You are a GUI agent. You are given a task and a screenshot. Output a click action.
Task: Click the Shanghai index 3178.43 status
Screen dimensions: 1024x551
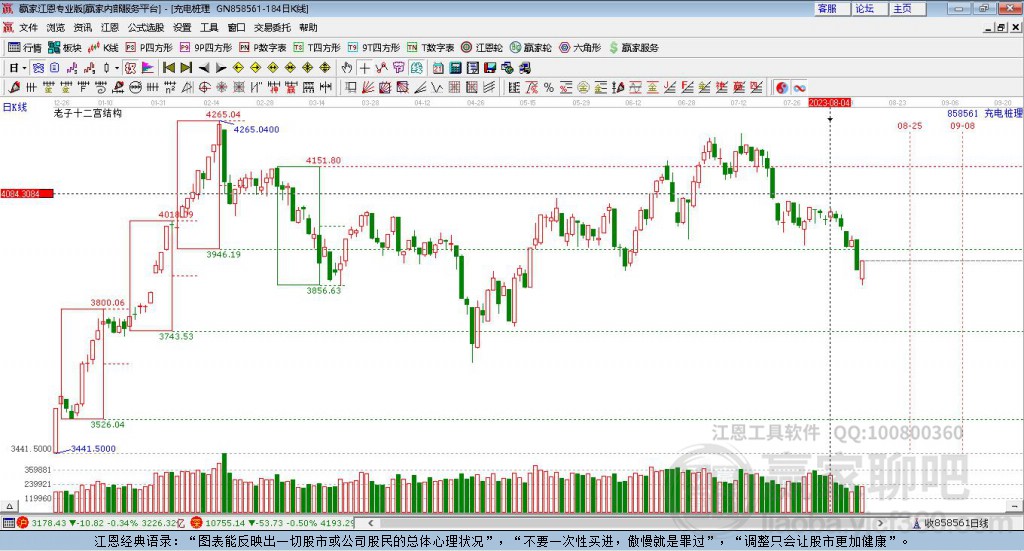[x=49, y=523]
